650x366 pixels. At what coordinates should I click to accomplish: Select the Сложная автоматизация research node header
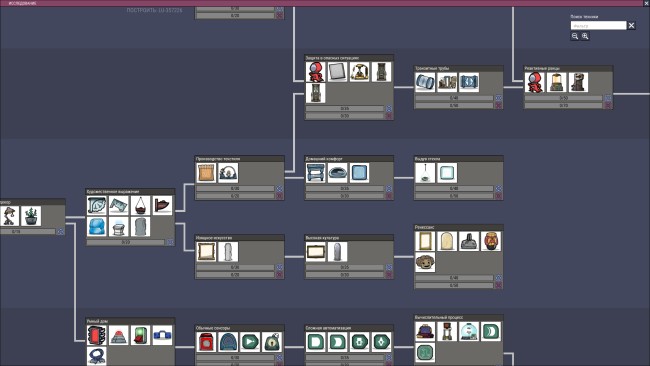(x=349, y=328)
